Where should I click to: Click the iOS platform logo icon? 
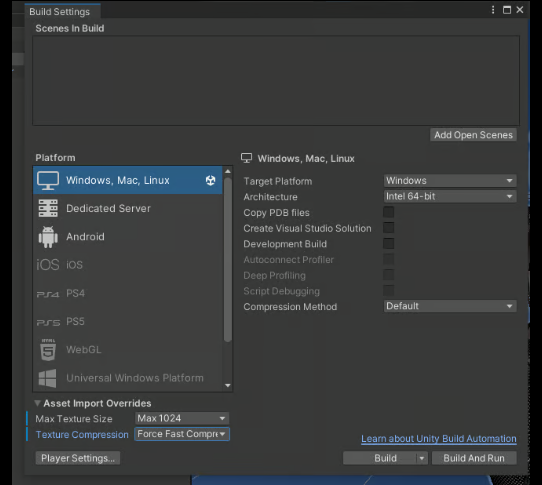tap(48, 265)
